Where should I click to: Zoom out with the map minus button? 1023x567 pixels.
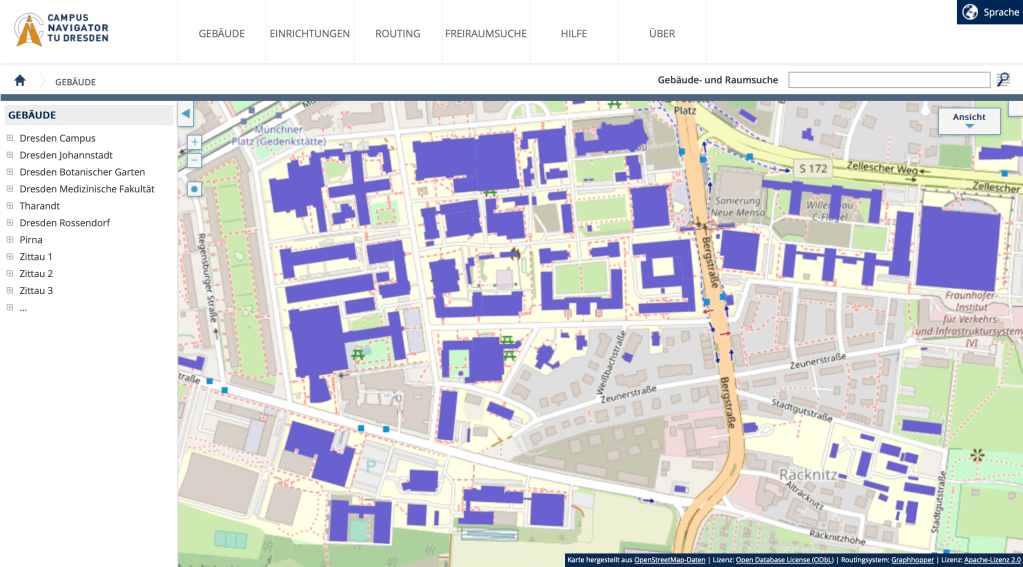click(194, 160)
